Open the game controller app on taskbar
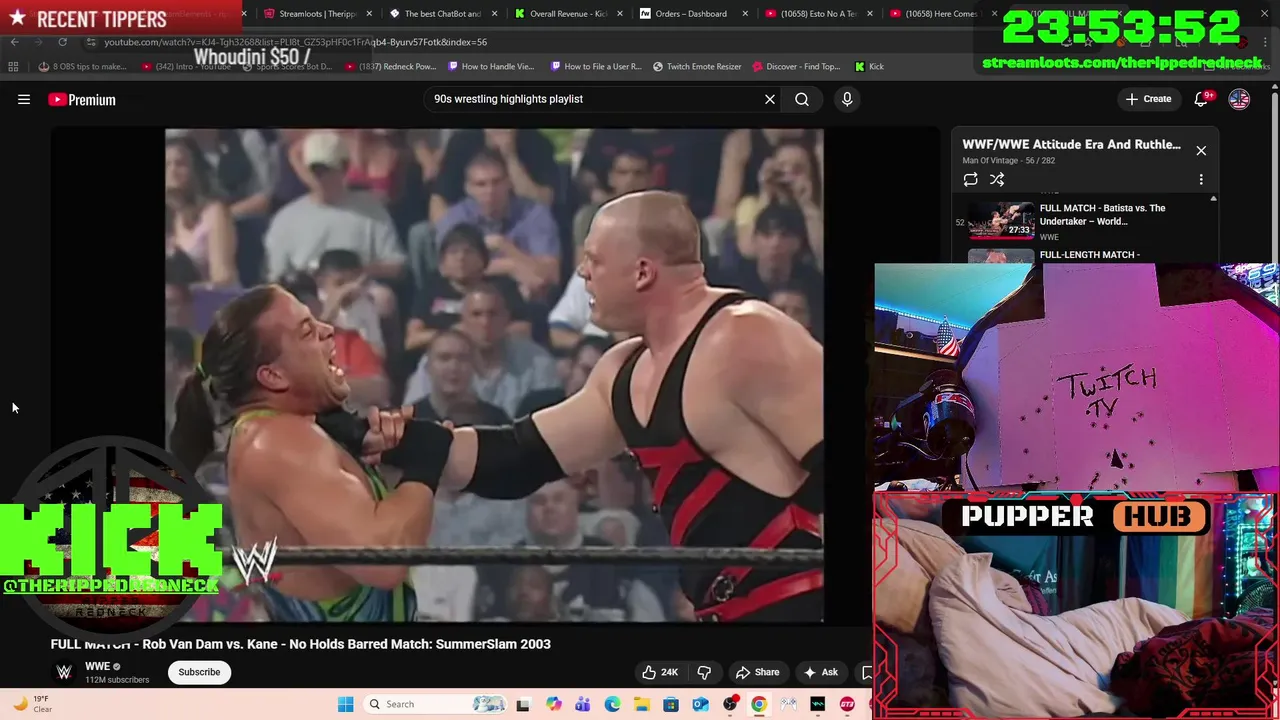 [789, 704]
